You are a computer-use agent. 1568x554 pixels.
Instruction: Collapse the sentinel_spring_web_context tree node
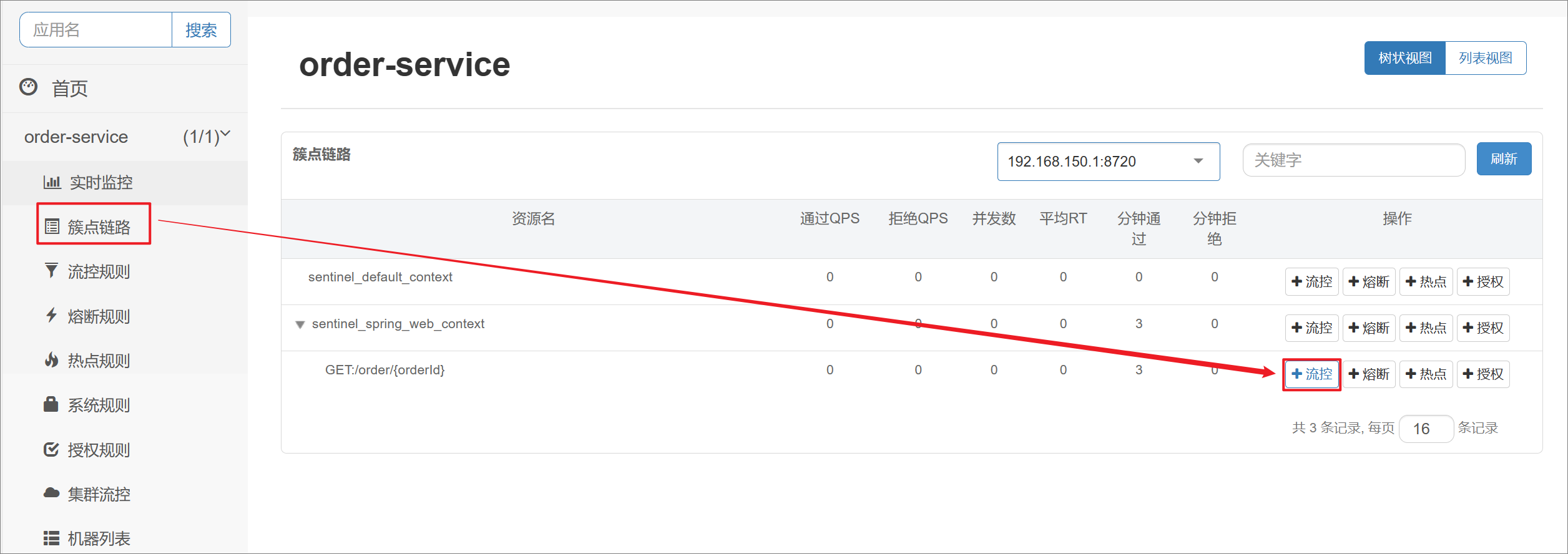click(x=300, y=324)
